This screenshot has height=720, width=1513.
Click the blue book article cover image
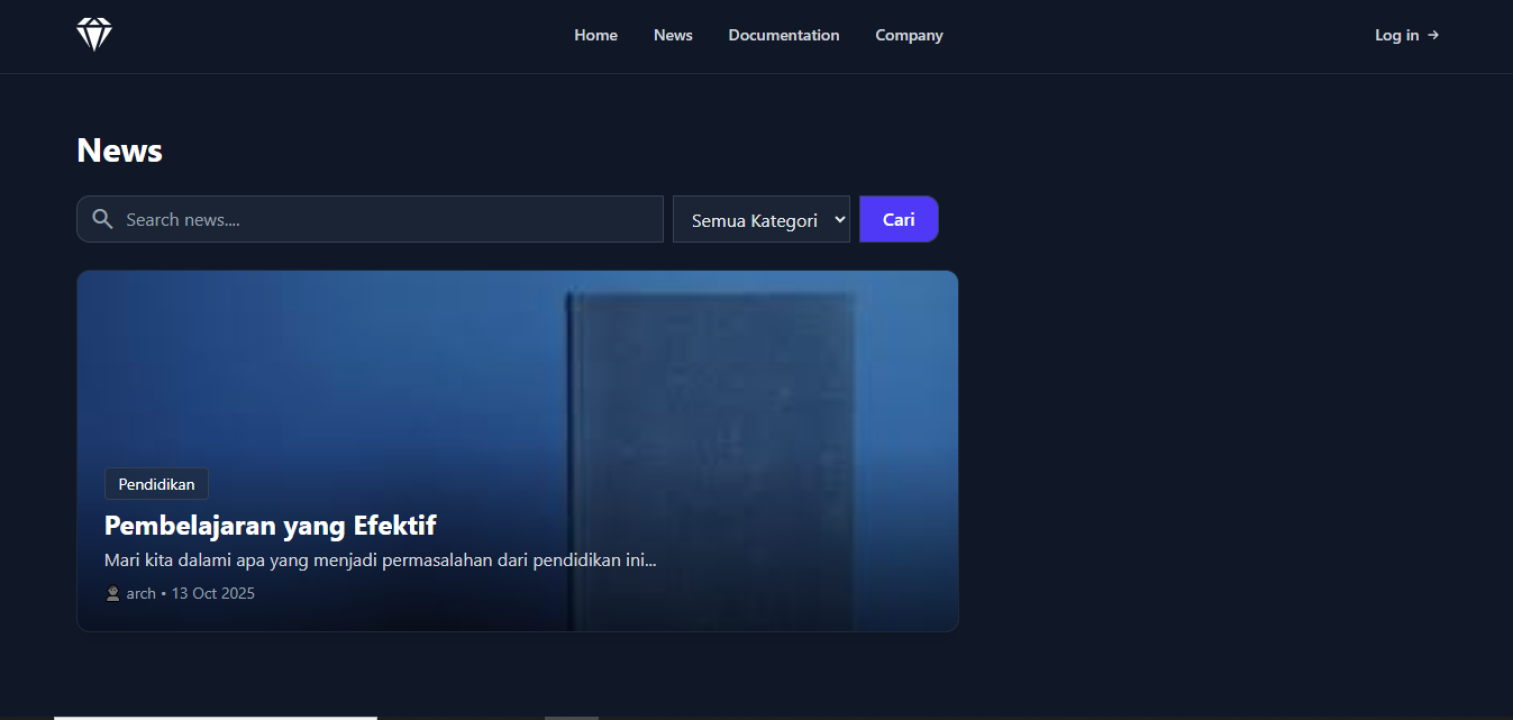tap(710, 380)
